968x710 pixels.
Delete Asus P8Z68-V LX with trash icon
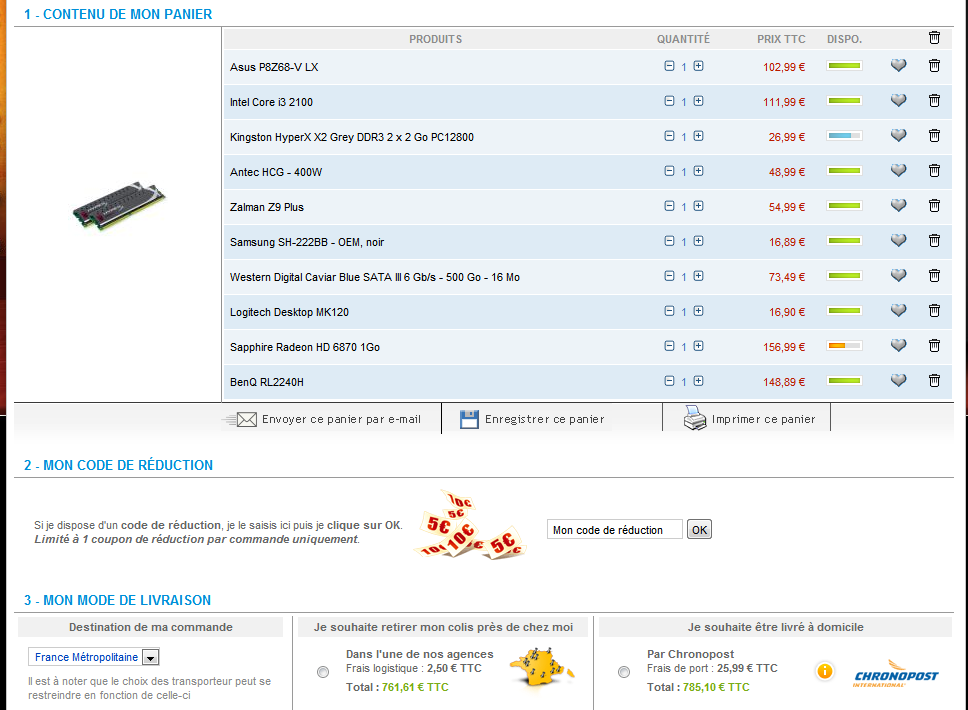934,66
